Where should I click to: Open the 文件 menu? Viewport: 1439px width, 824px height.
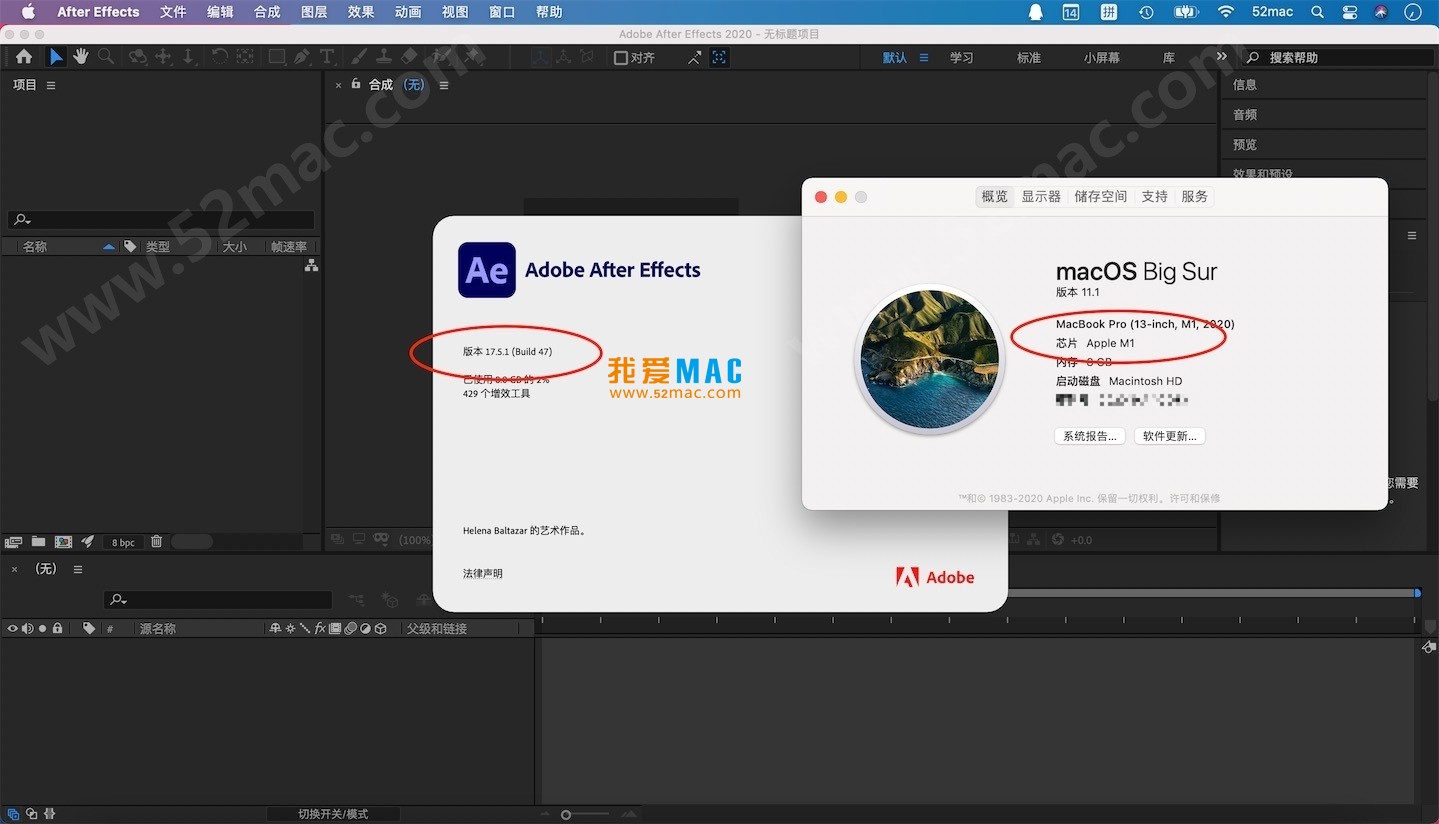pyautogui.click(x=173, y=12)
